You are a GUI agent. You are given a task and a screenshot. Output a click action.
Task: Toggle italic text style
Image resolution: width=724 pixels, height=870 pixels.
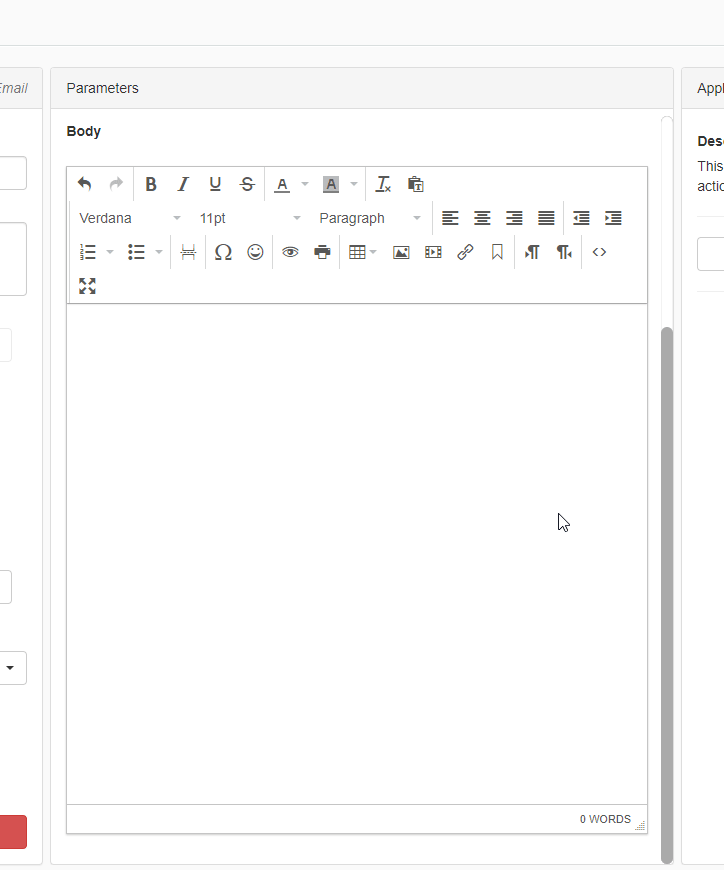tap(183, 184)
